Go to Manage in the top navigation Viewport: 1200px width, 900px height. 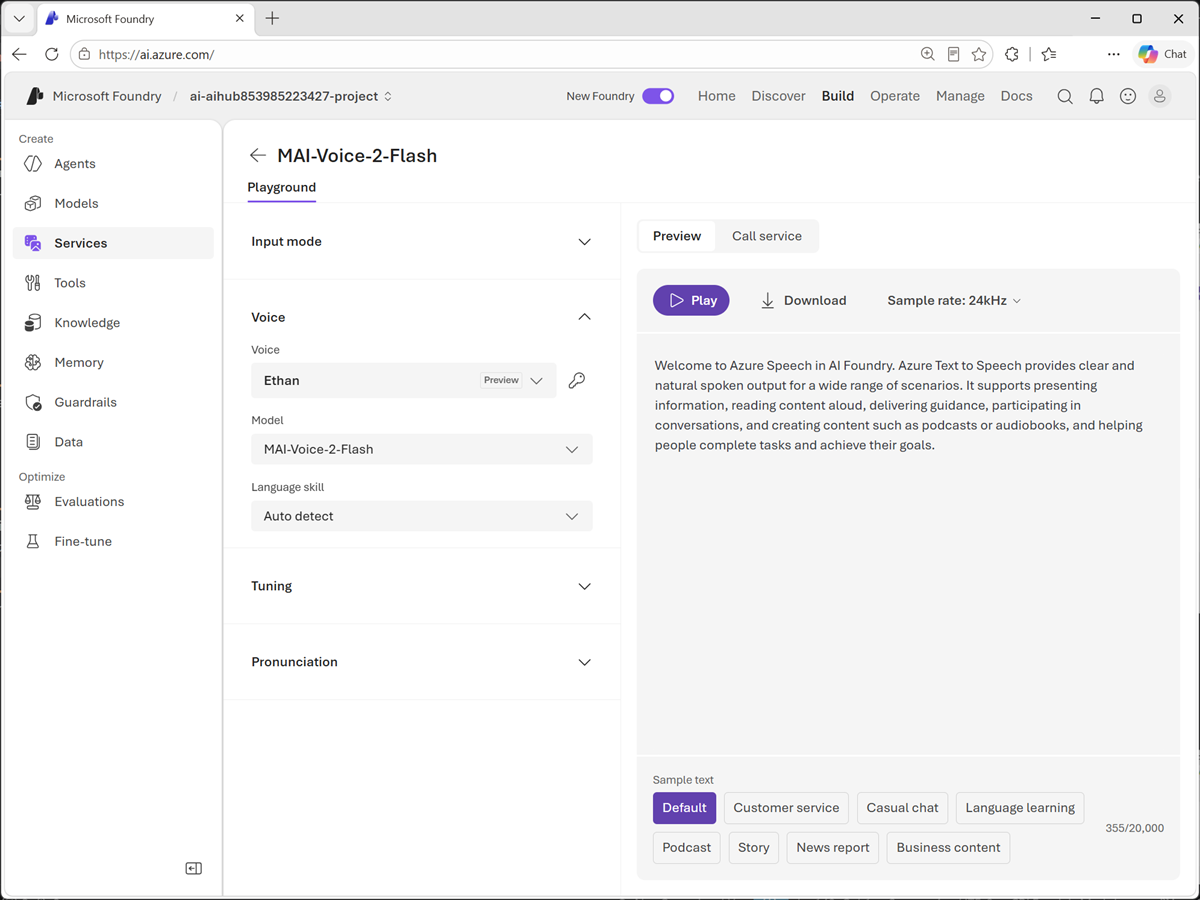tap(960, 96)
